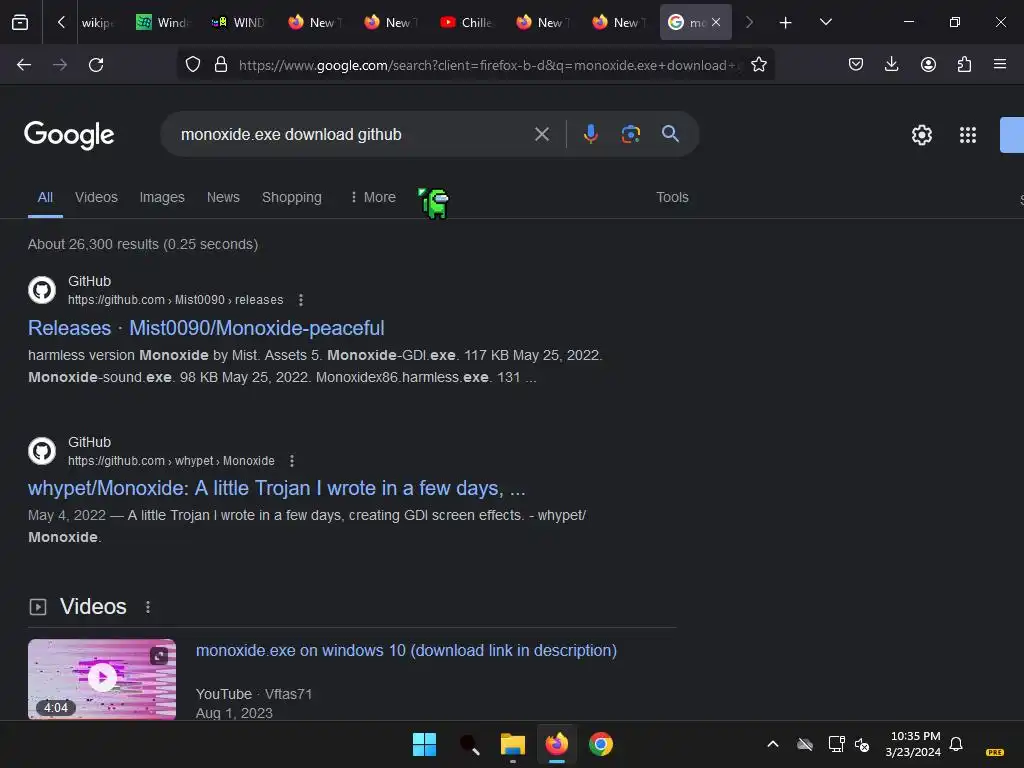
Task: View site security lock information
Action: pos(221,65)
